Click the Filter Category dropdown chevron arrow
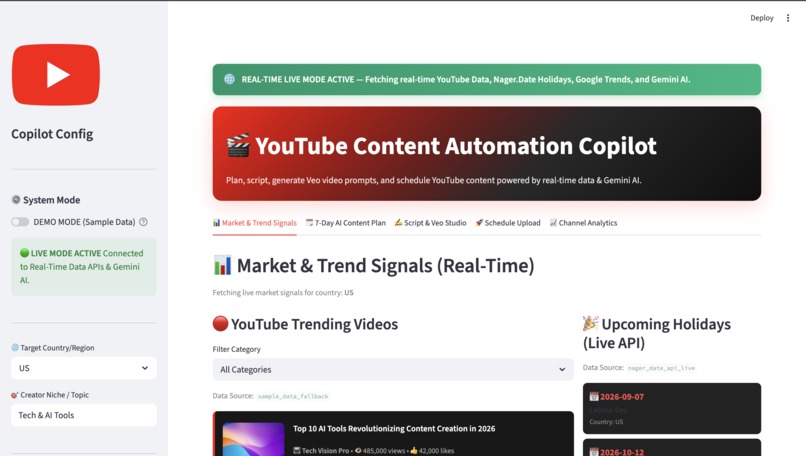Screen dimensions: 806x456 tap(562, 370)
